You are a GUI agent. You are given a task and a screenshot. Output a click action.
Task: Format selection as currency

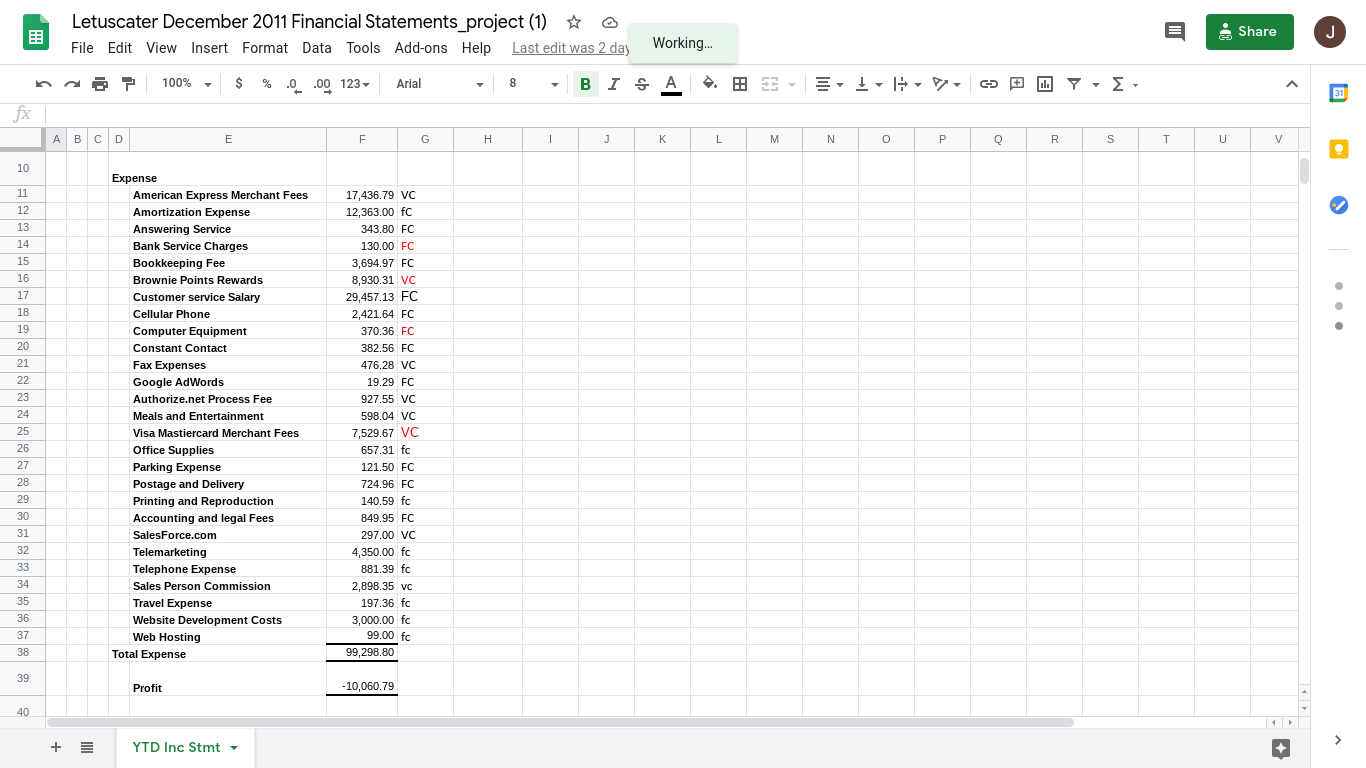tap(239, 84)
